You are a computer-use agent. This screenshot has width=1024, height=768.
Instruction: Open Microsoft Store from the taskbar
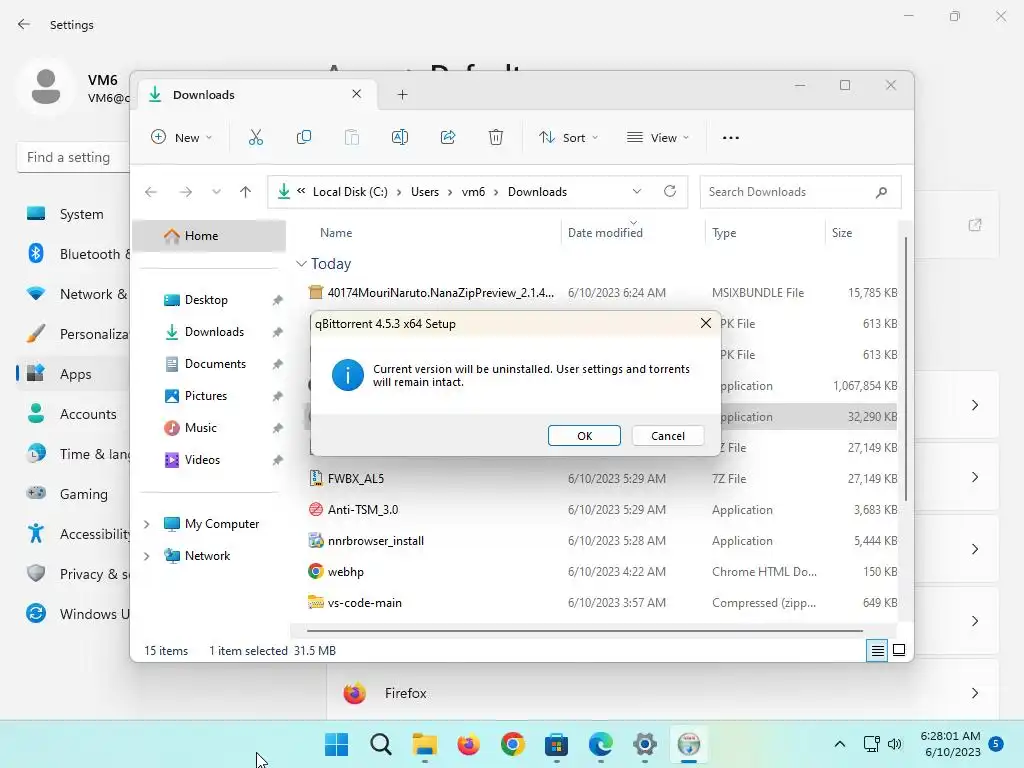[x=556, y=744]
